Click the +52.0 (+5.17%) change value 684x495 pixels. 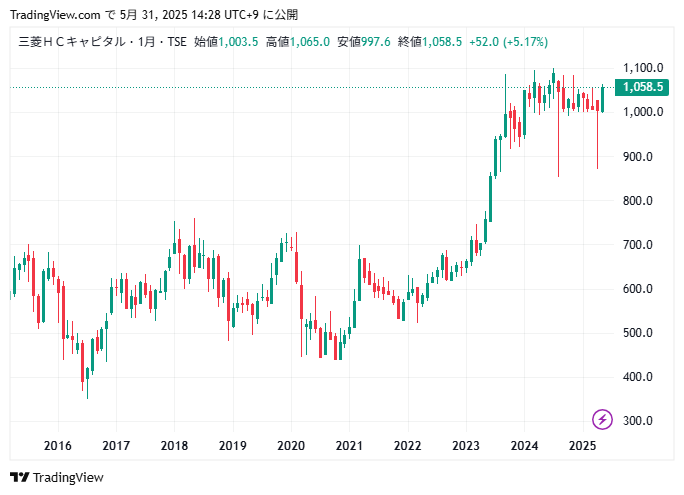coord(509,42)
